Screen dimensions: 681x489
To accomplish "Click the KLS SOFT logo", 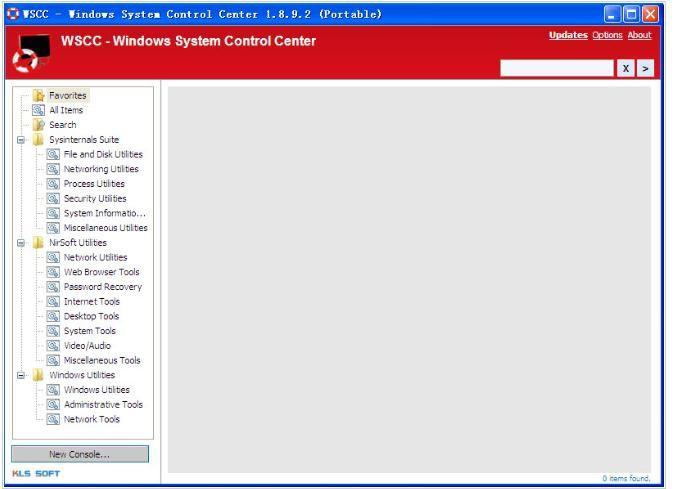I will click(36, 474).
